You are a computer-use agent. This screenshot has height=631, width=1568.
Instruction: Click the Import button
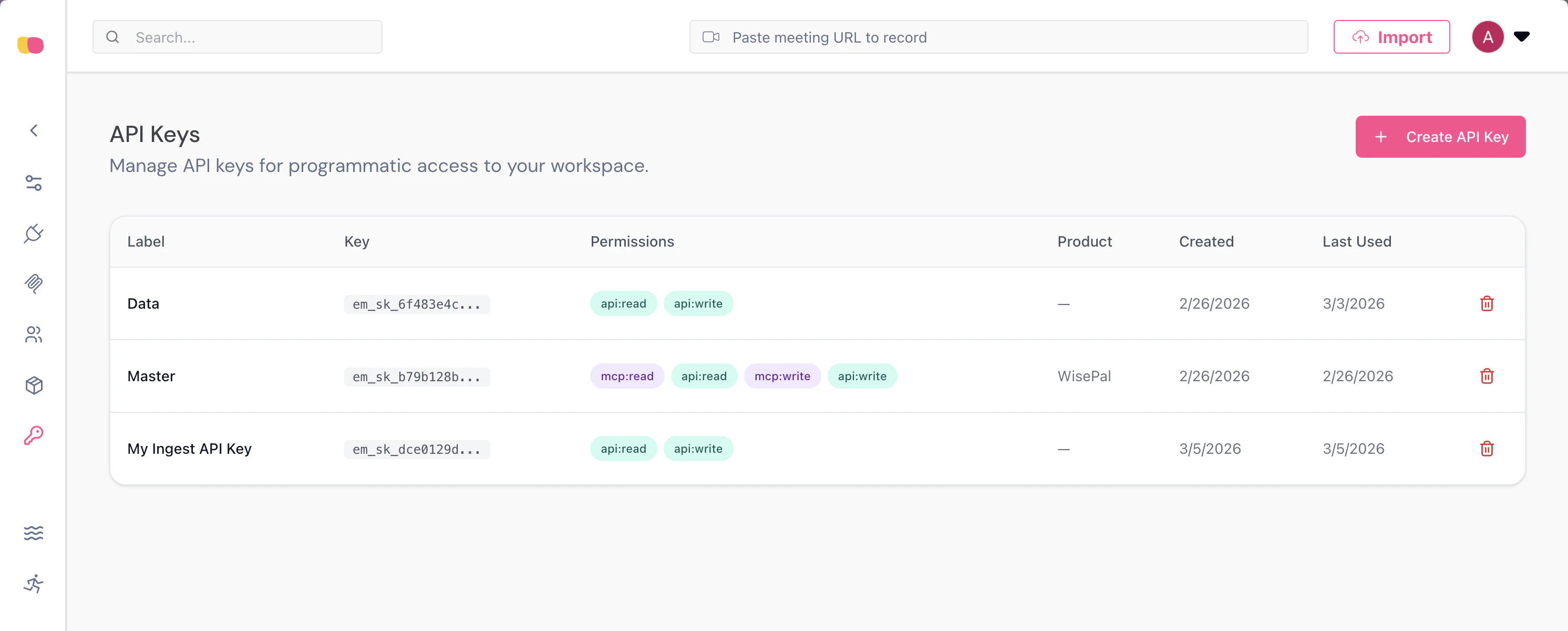[x=1391, y=37]
